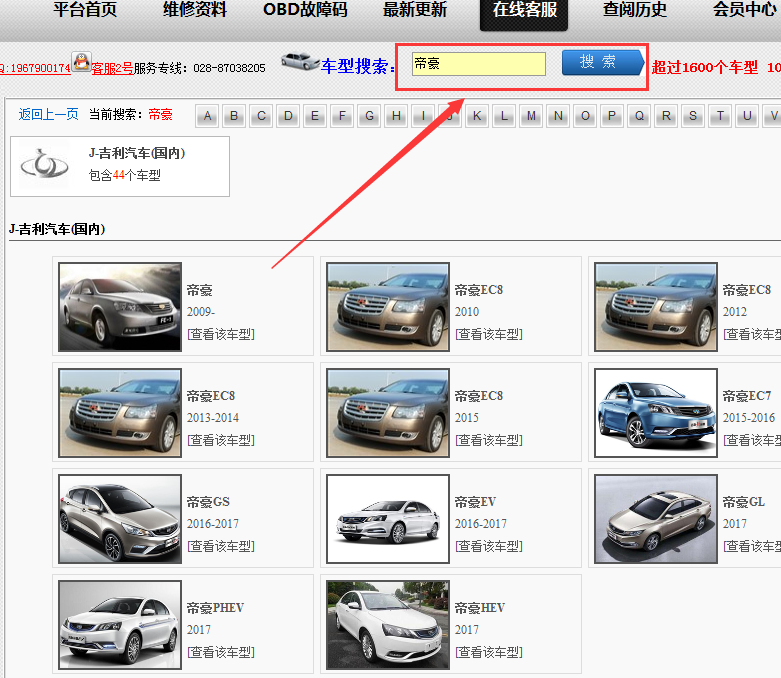Click the blue 帝豪EC7 car thumbnail
The height and width of the screenshot is (678, 781).
click(656, 413)
